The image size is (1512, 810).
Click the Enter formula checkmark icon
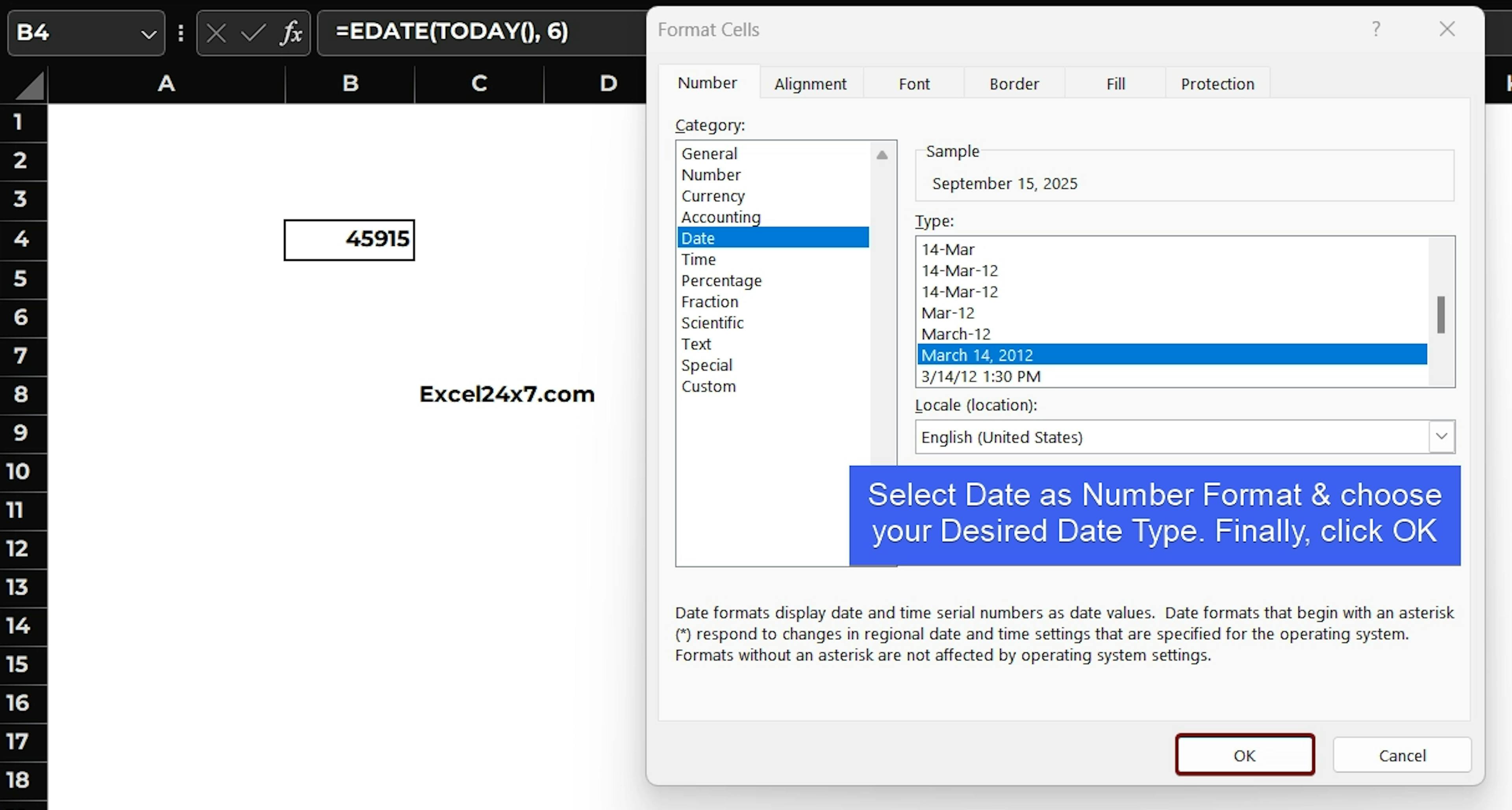(253, 33)
